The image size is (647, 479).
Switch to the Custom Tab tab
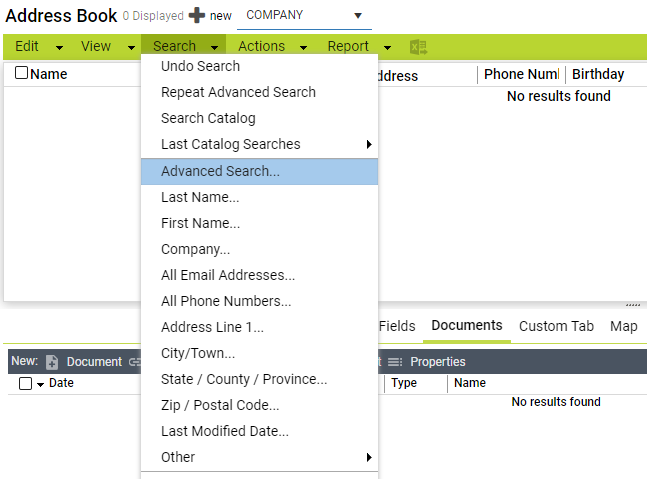point(556,326)
